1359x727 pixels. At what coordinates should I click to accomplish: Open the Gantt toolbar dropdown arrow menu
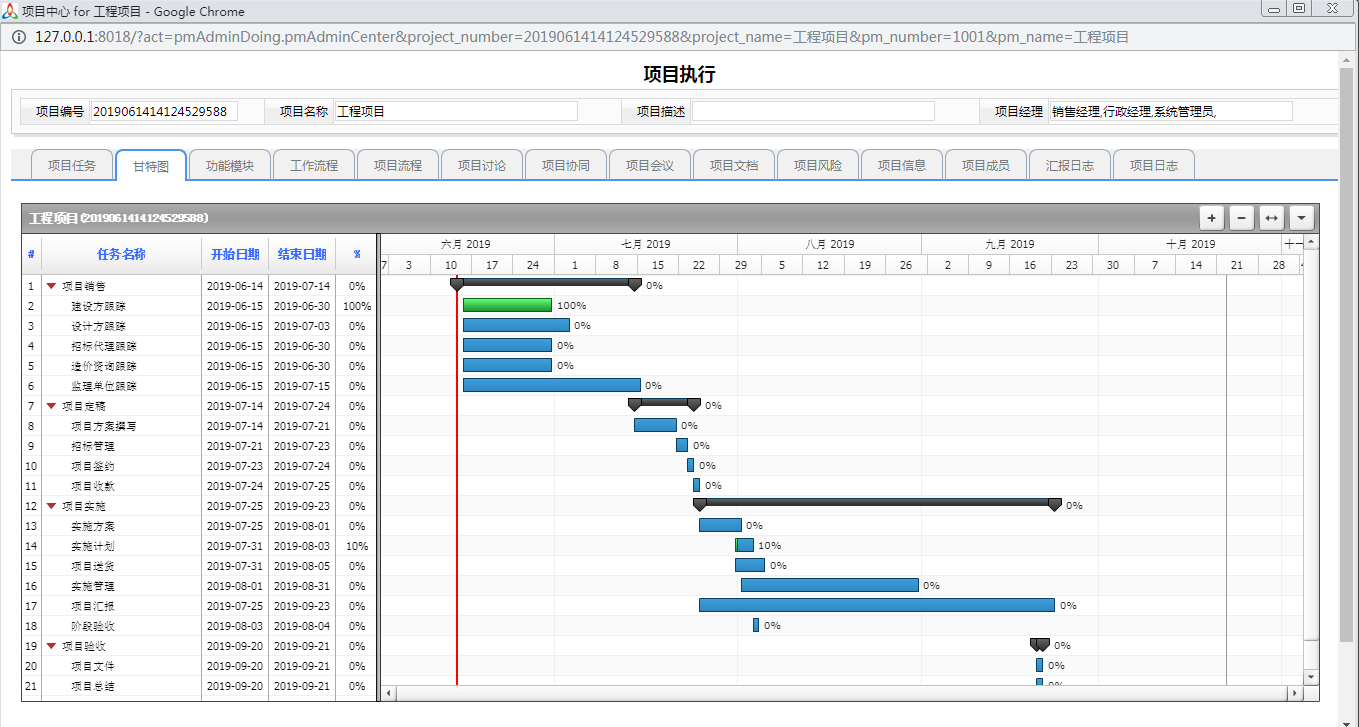click(x=1301, y=218)
